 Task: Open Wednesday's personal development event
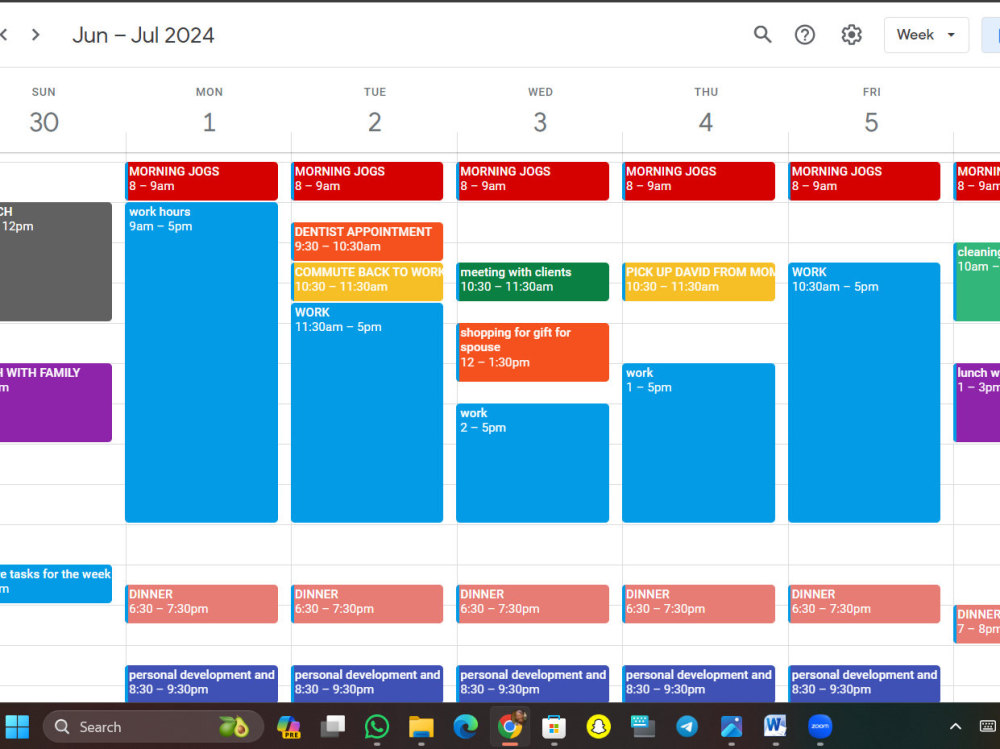533,683
